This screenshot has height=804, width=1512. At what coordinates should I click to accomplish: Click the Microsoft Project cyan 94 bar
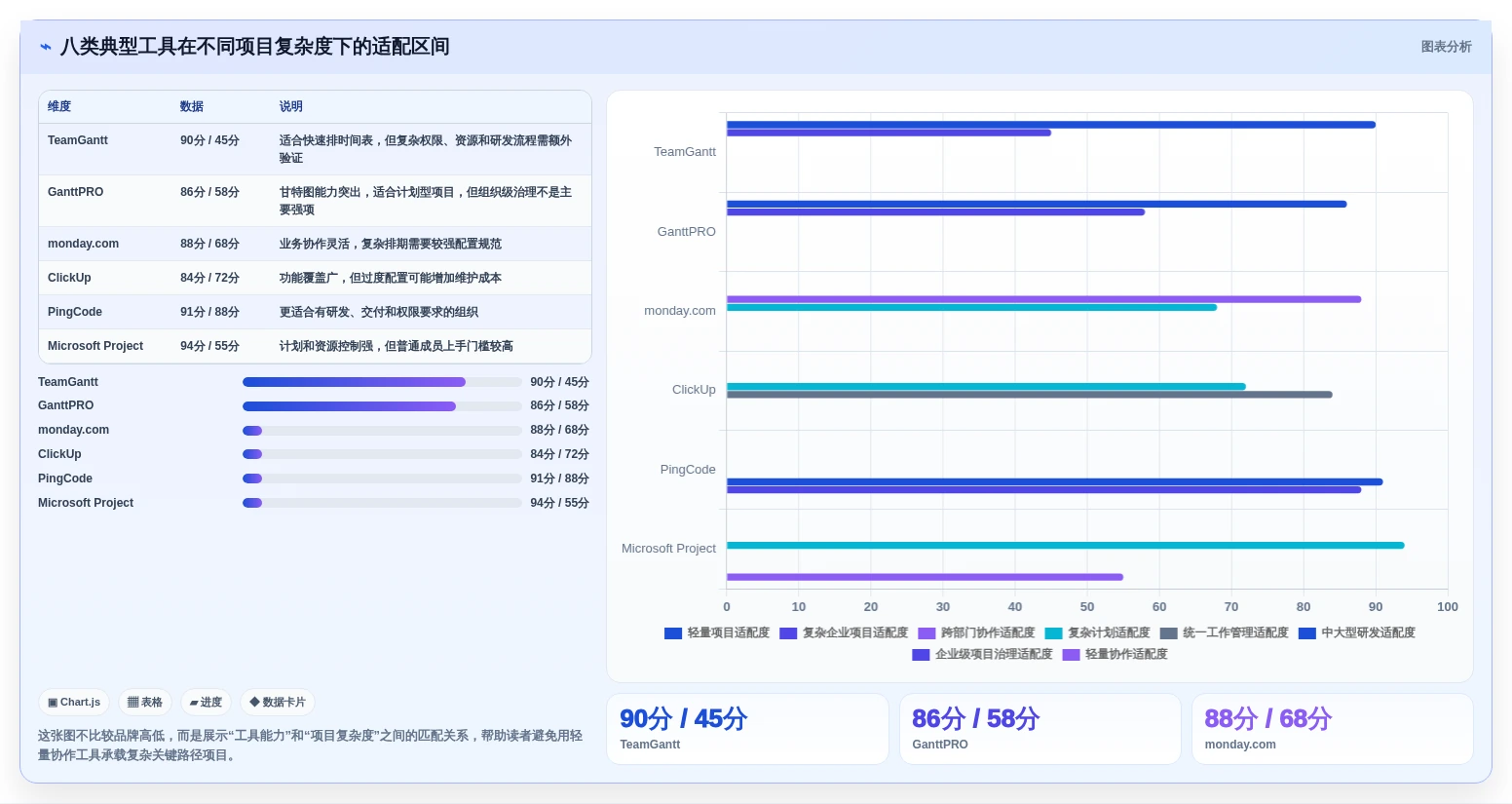coord(1065,546)
